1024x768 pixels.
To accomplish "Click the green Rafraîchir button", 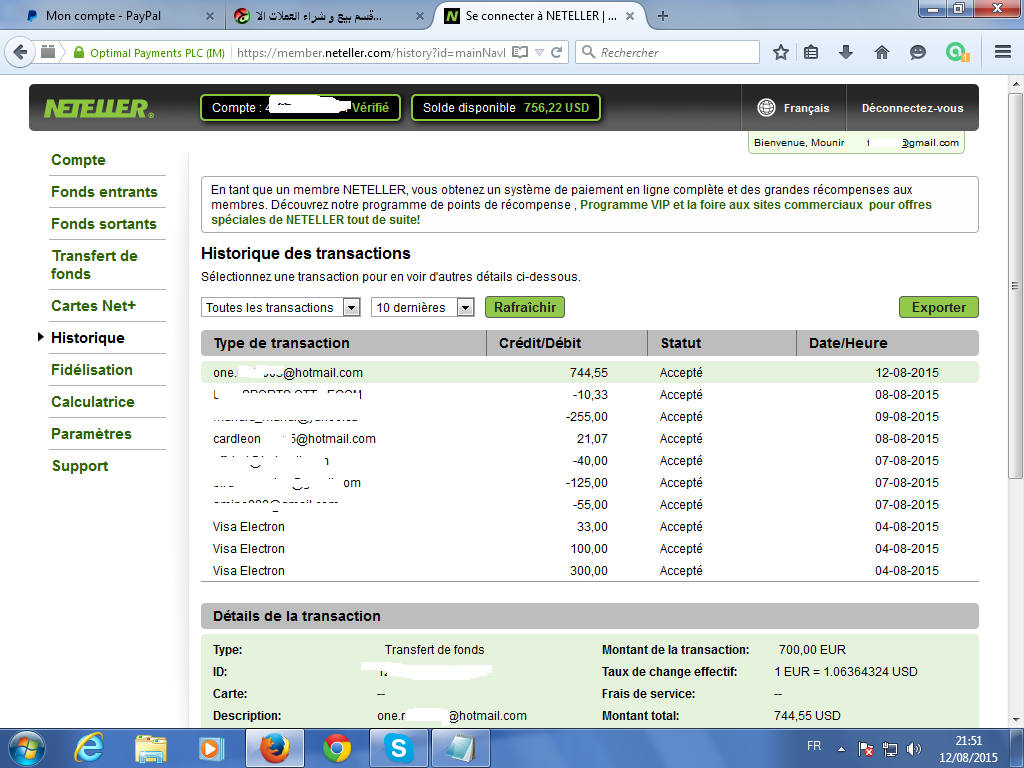I will tap(525, 307).
